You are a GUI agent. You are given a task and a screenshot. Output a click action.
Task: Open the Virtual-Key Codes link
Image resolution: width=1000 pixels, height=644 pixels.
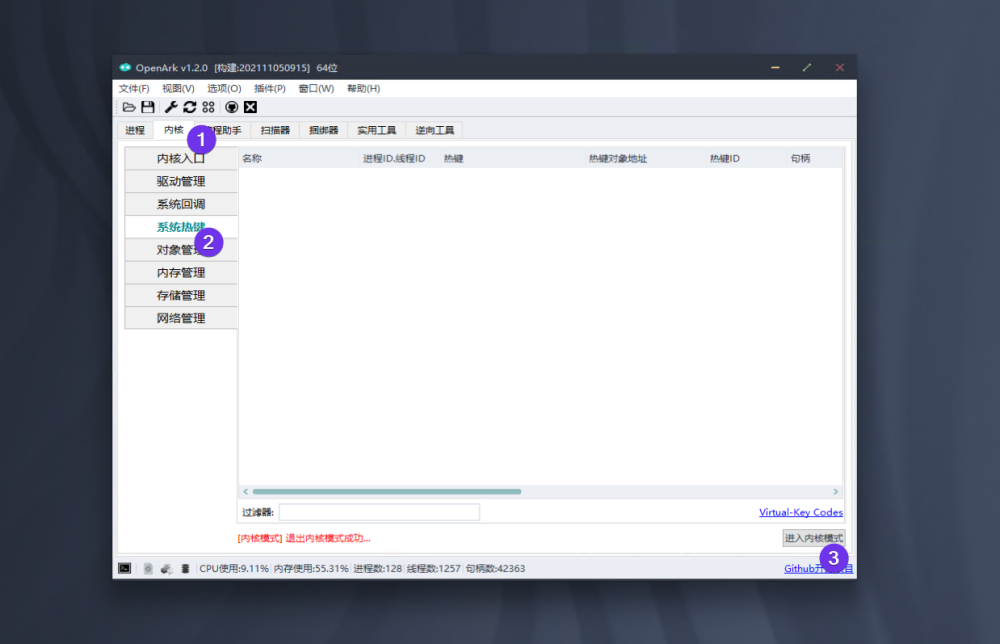[x=800, y=512]
